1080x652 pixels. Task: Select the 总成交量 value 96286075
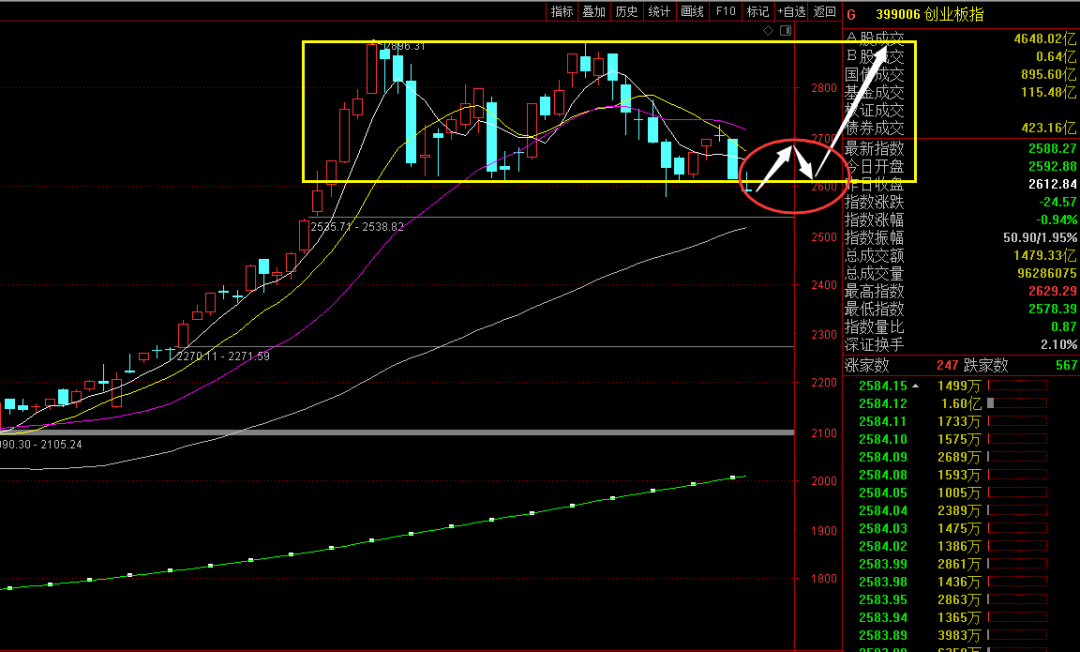1046,274
